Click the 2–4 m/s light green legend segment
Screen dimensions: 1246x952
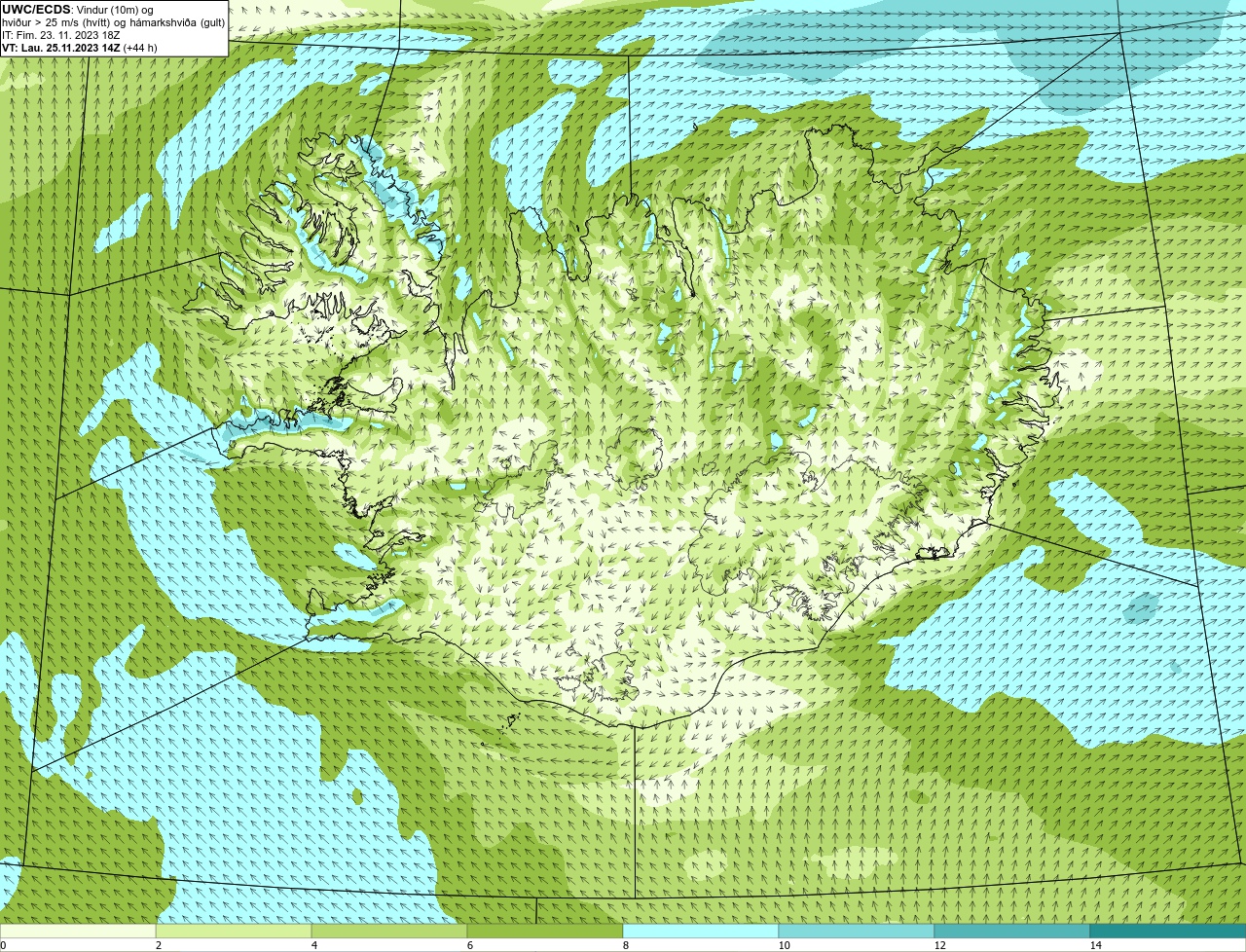[234, 931]
